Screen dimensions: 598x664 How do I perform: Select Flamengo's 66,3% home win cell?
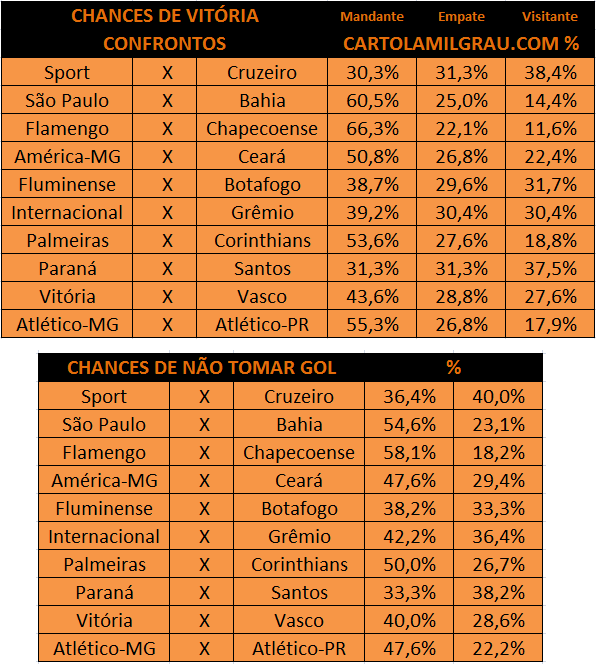(x=372, y=128)
